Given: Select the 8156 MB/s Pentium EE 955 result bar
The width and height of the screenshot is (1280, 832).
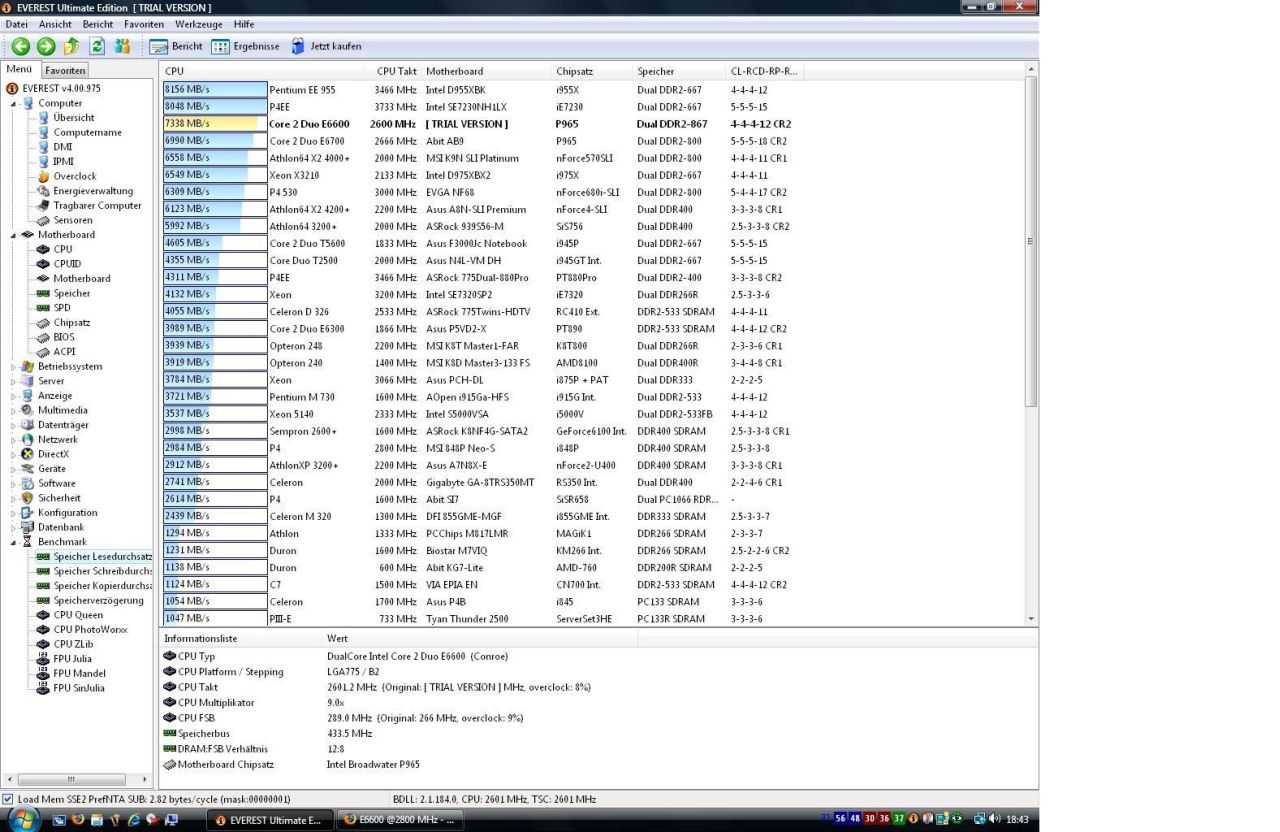Looking at the screenshot, I should (215, 90).
